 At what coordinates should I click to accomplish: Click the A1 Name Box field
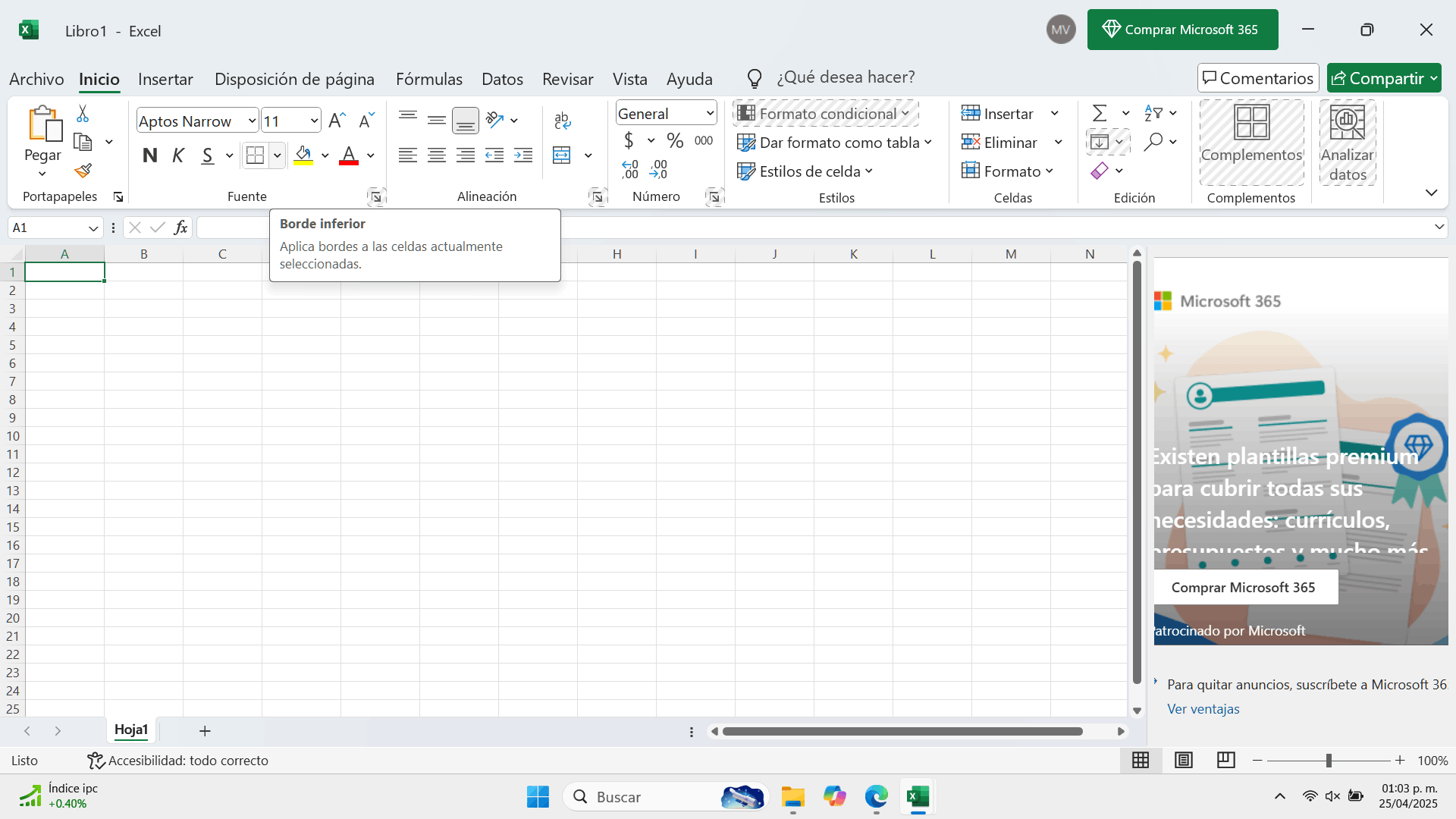45,227
